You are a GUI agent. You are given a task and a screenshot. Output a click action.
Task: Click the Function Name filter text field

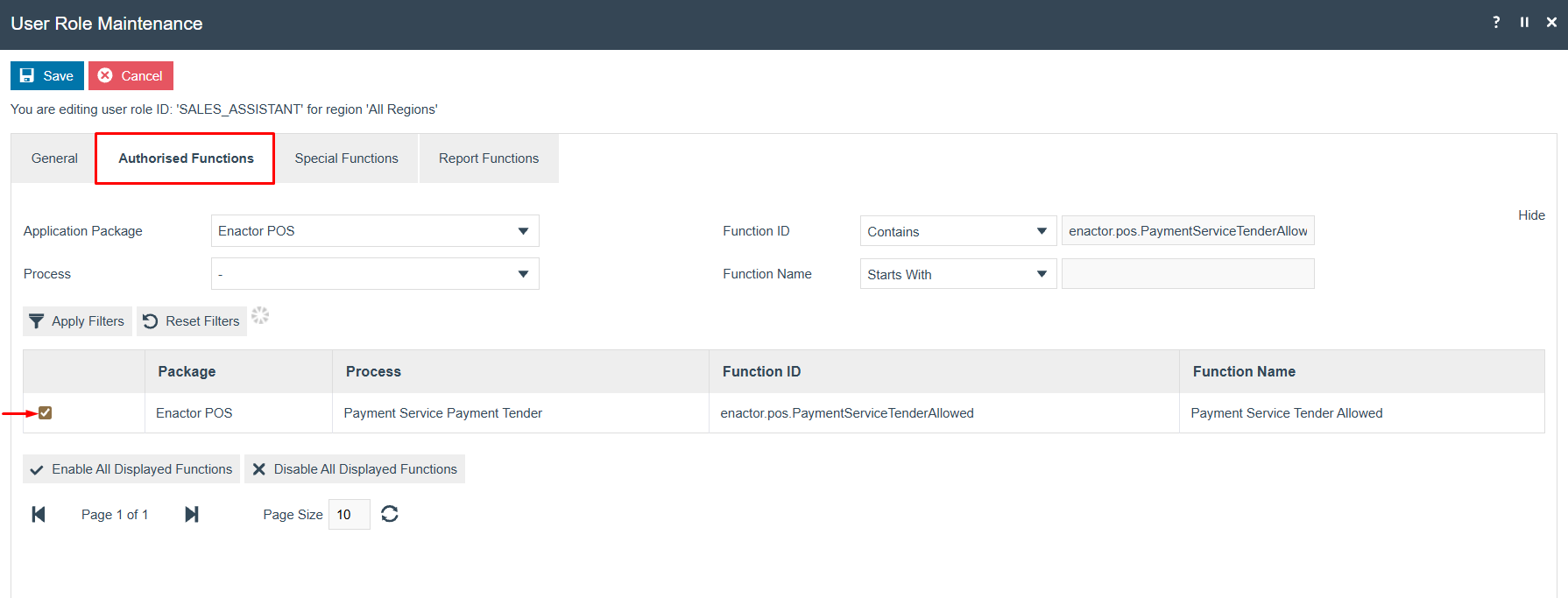[x=1188, y=274]
